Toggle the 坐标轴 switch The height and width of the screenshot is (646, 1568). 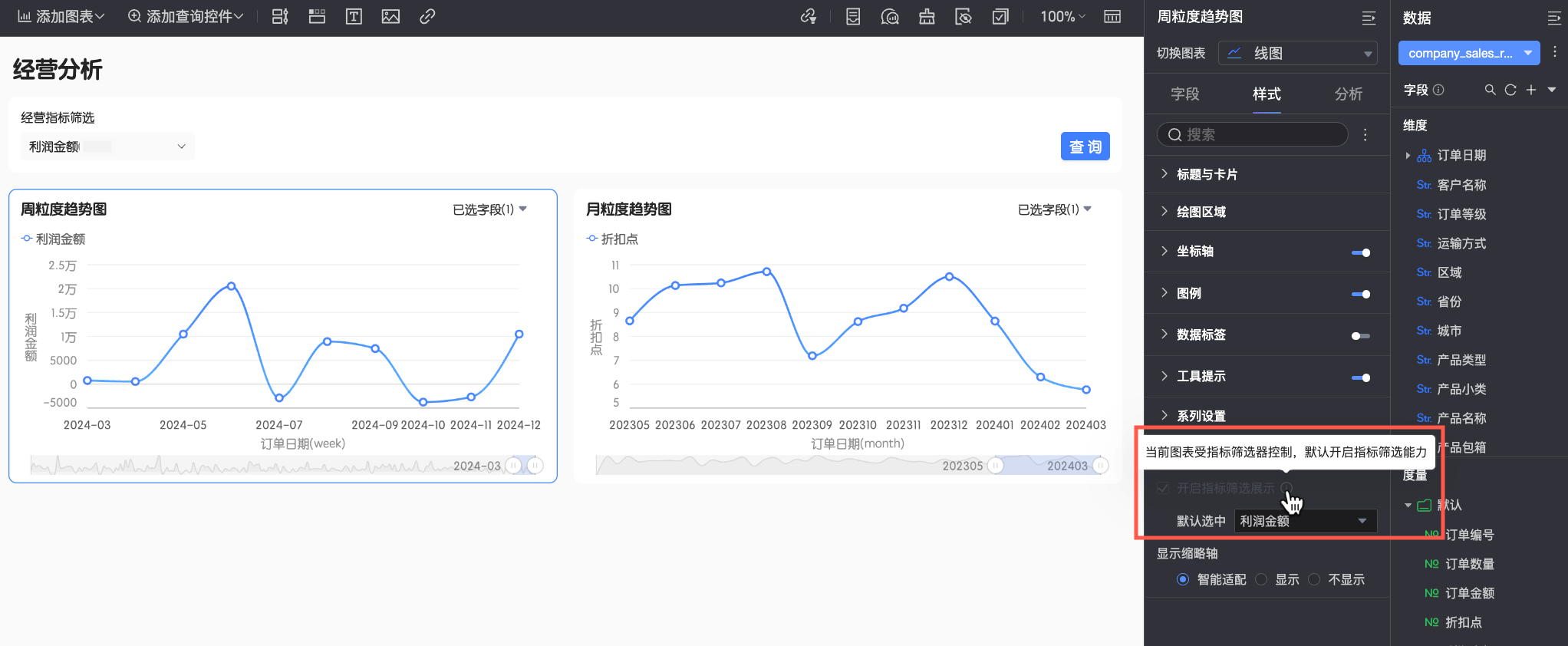(1361, 252)
